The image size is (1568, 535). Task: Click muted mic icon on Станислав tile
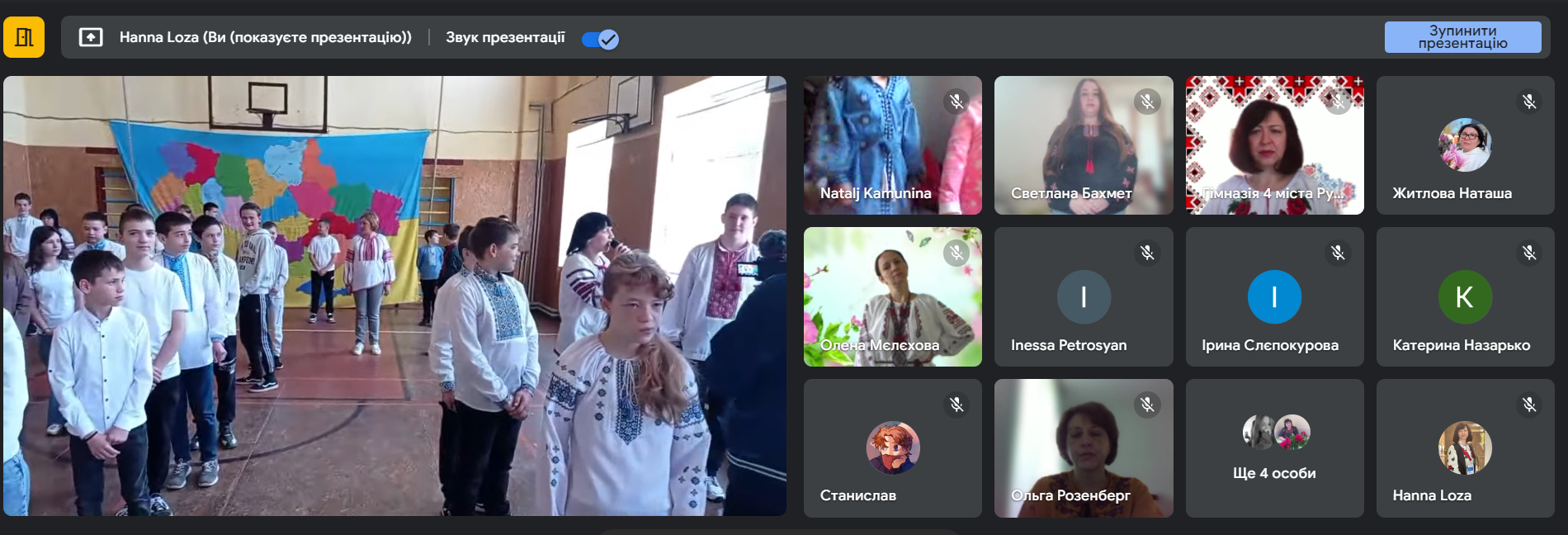(x=956, y=405)
